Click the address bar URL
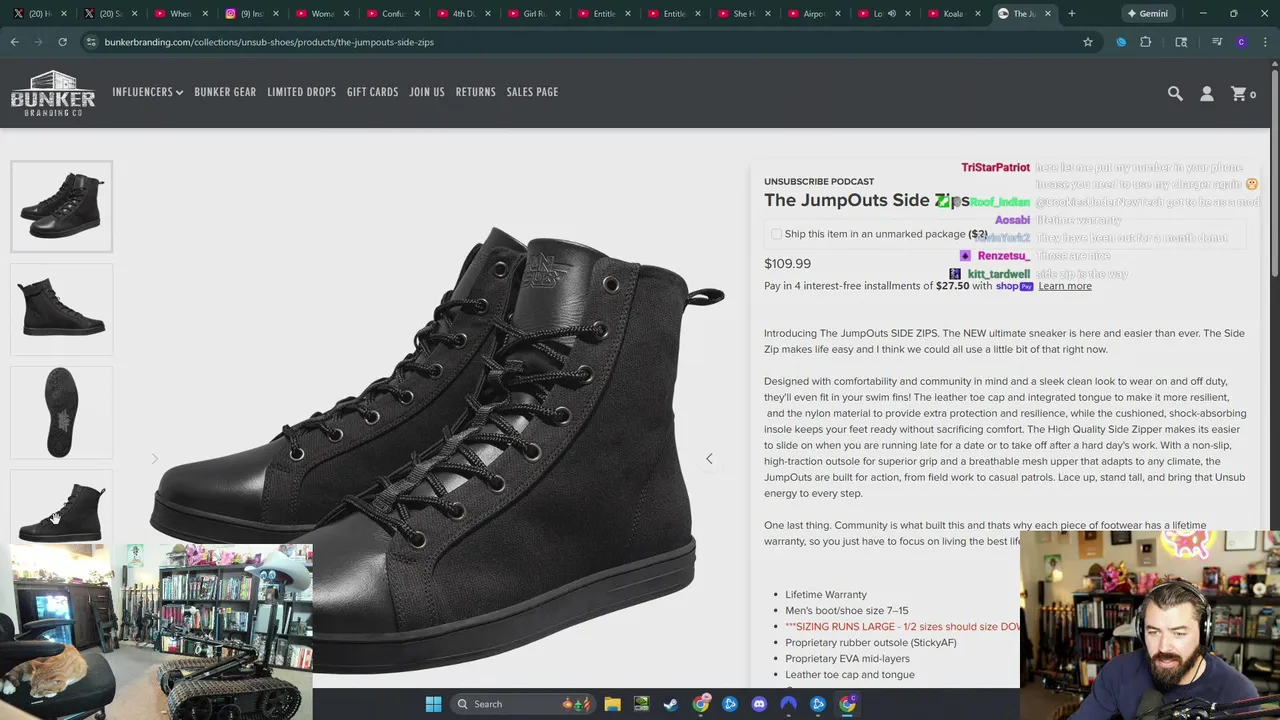1280x720 pixels. (269, 42)
